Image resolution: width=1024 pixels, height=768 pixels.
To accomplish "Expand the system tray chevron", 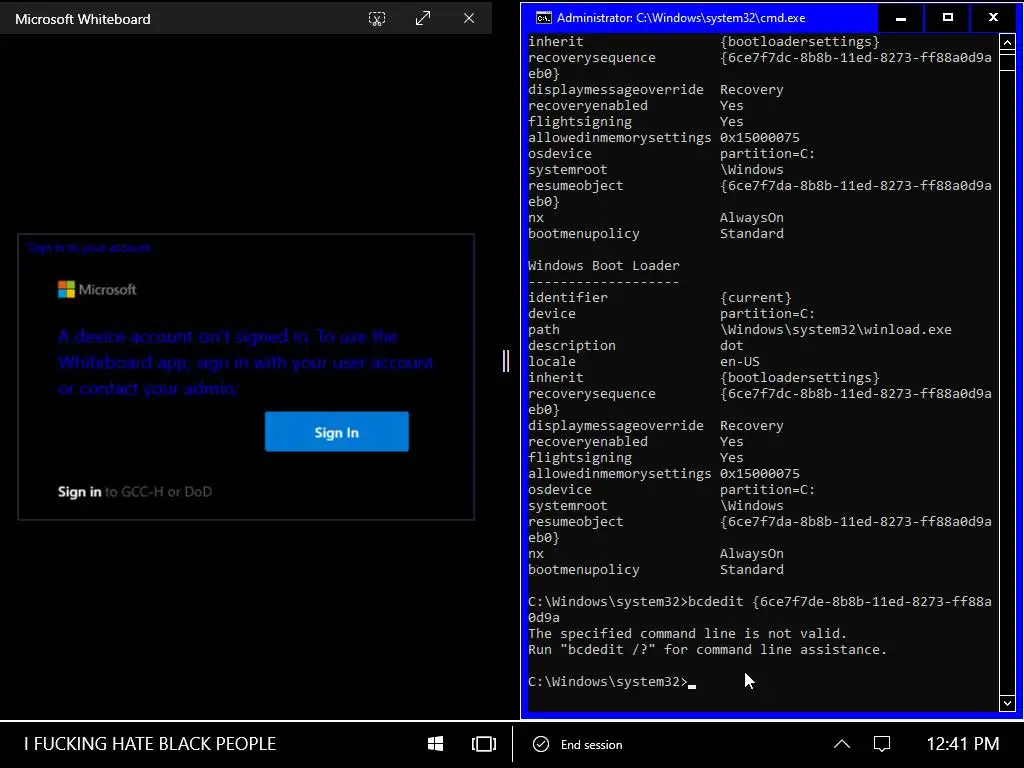I will (842, 744).
